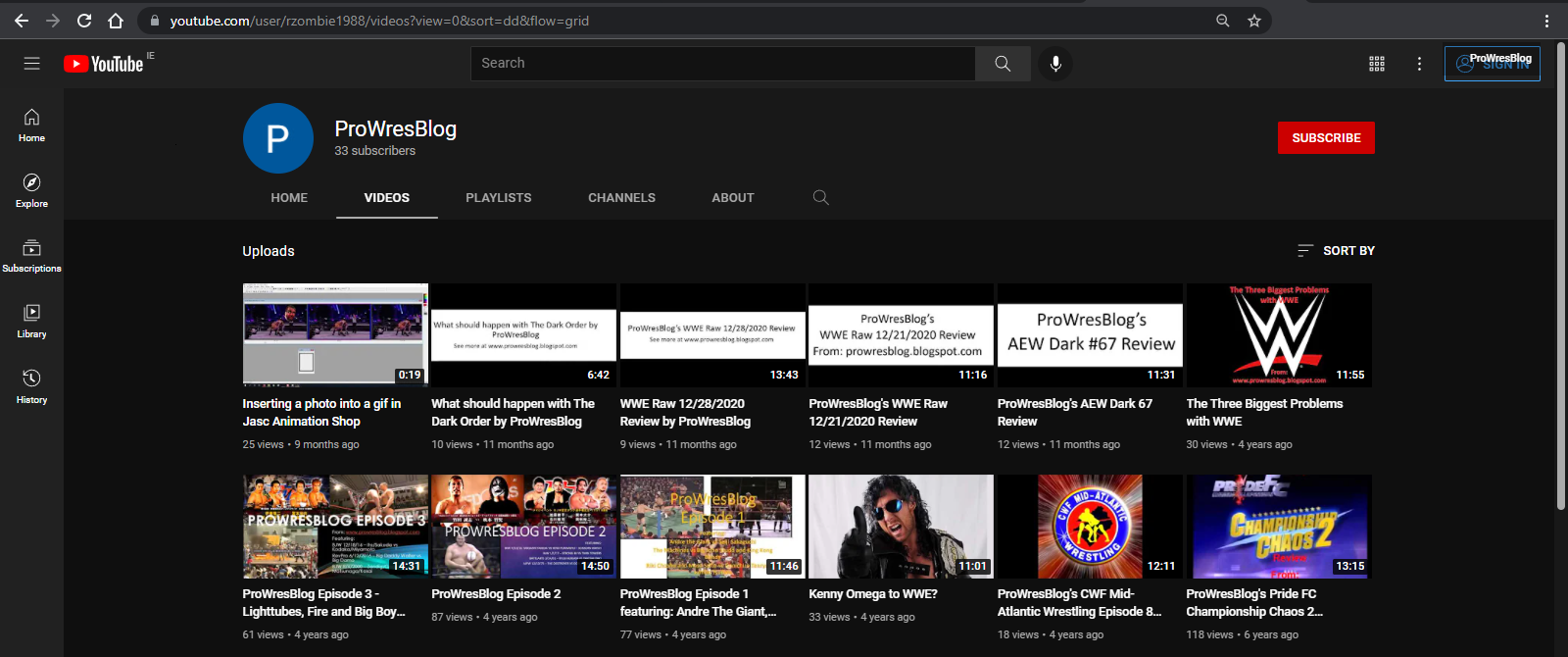Click the YouTube search input field
Viewport: 1568px width, 657px height.
pos(722,64)
